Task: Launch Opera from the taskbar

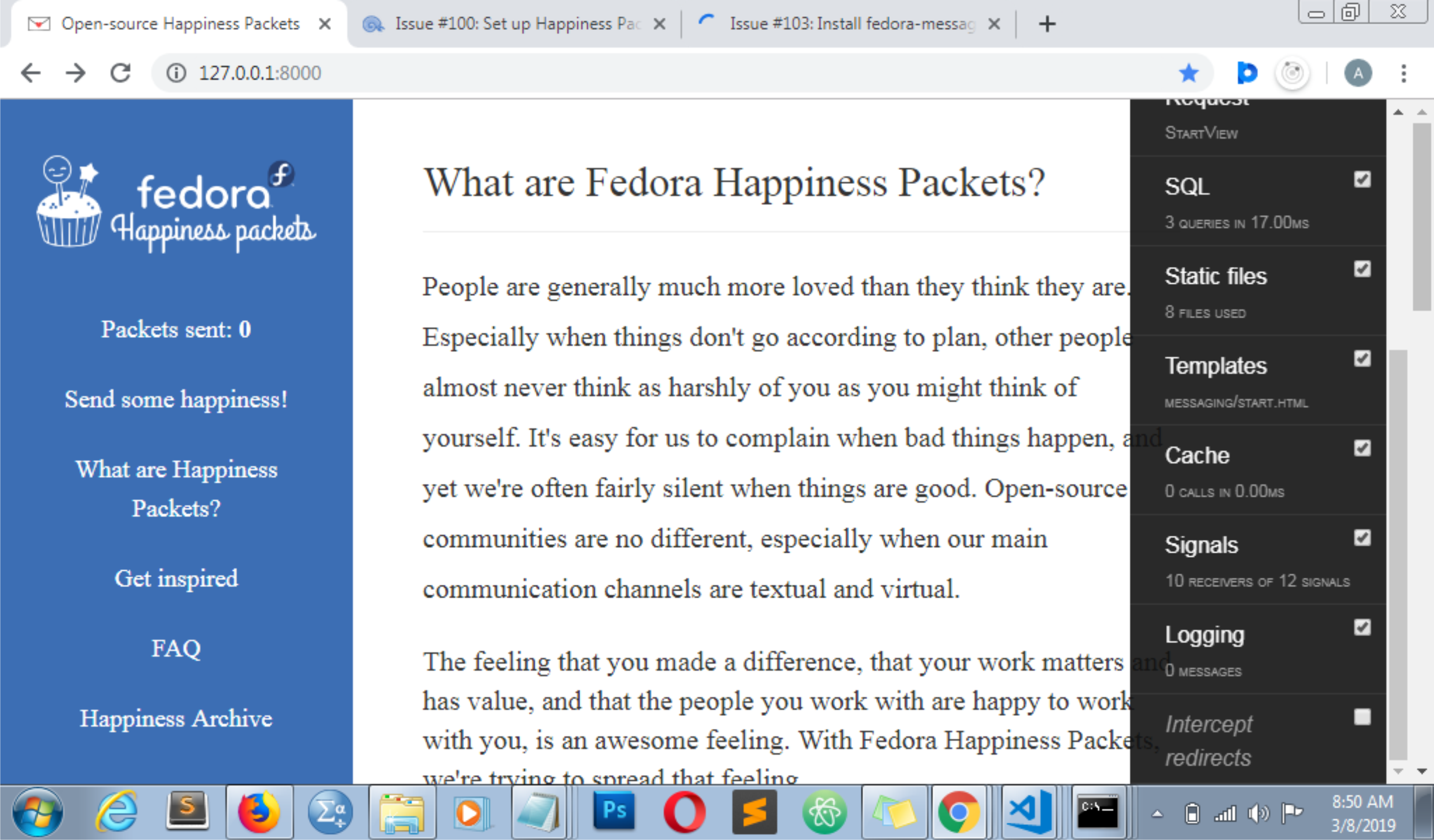Action: click(x=684, y=812)
